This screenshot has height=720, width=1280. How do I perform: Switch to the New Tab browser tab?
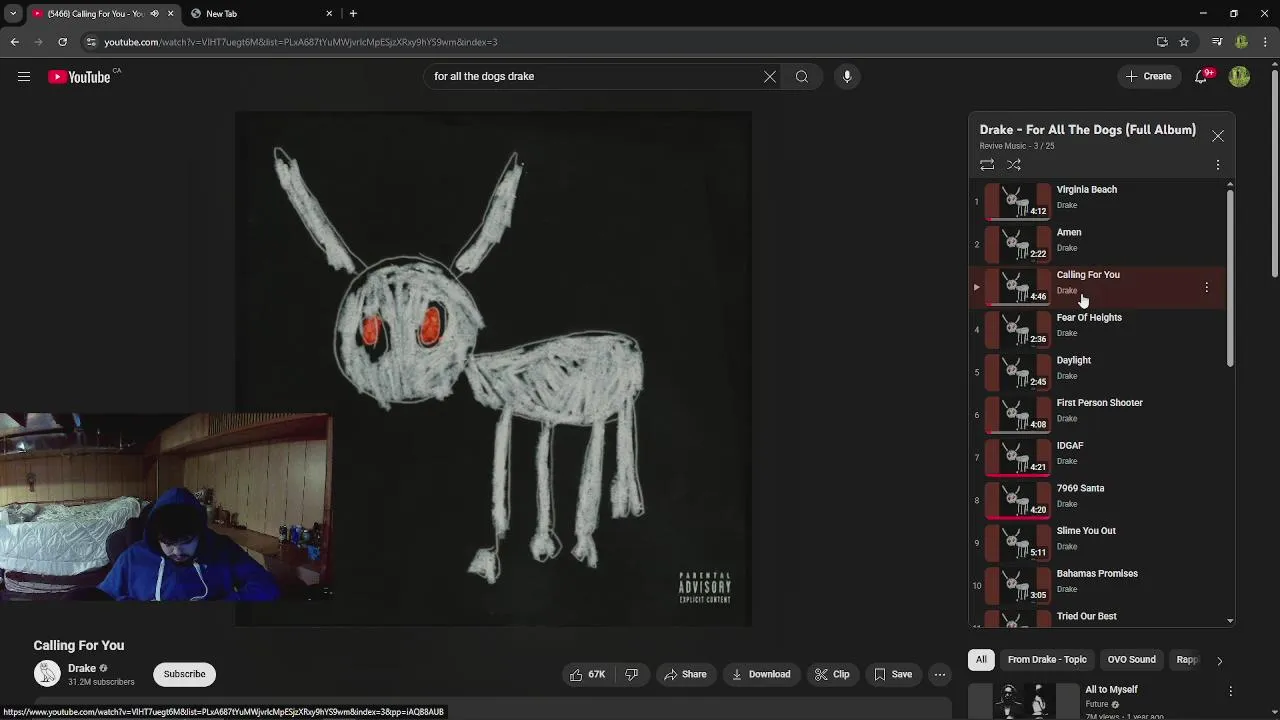(260, 14)
